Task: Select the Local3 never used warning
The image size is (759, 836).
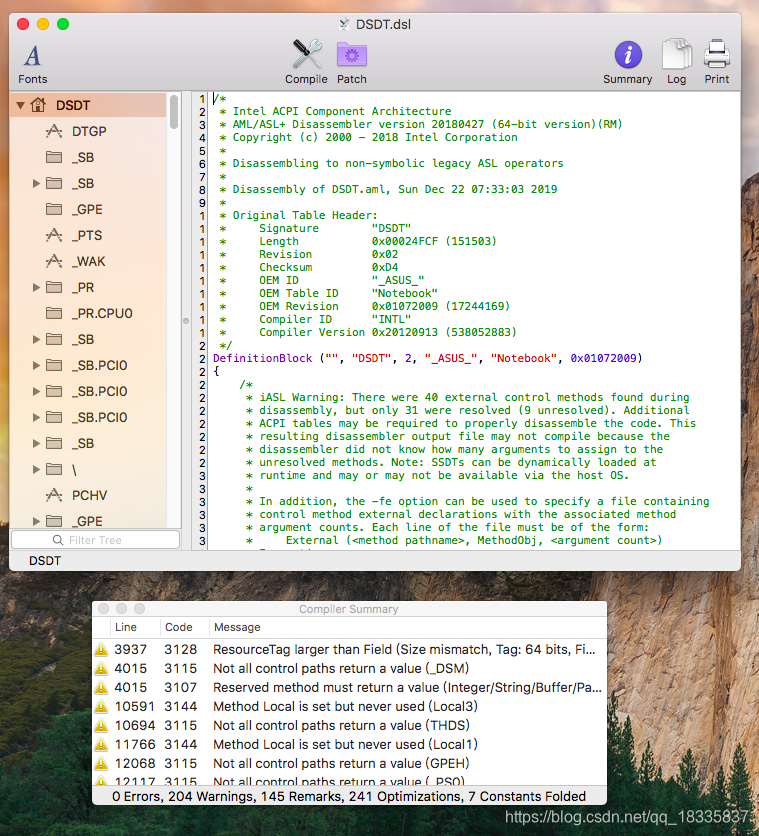Action: click(349, 706)
